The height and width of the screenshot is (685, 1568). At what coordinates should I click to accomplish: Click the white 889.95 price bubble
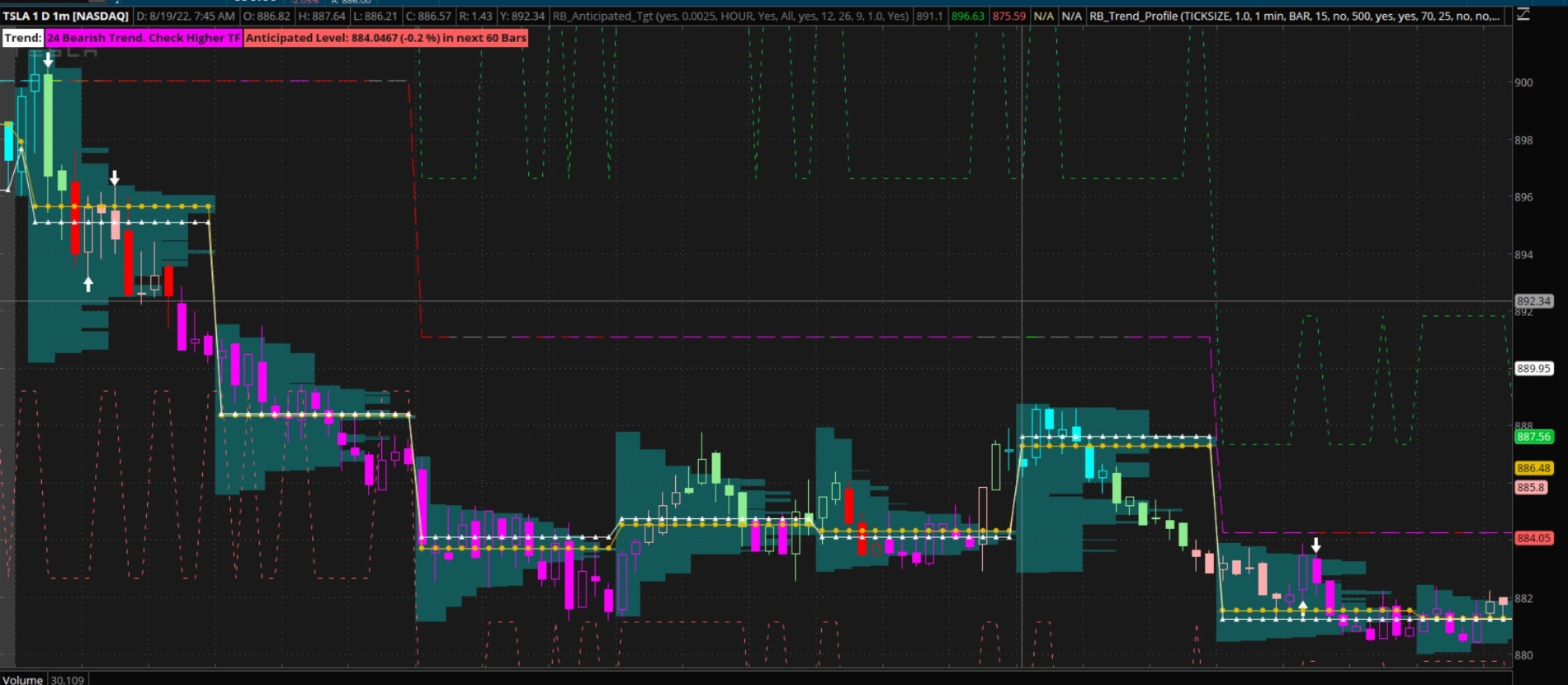[1533, 368]
